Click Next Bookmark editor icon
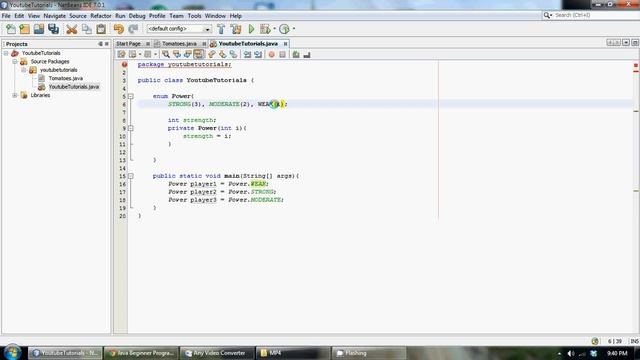 point(222,54)
